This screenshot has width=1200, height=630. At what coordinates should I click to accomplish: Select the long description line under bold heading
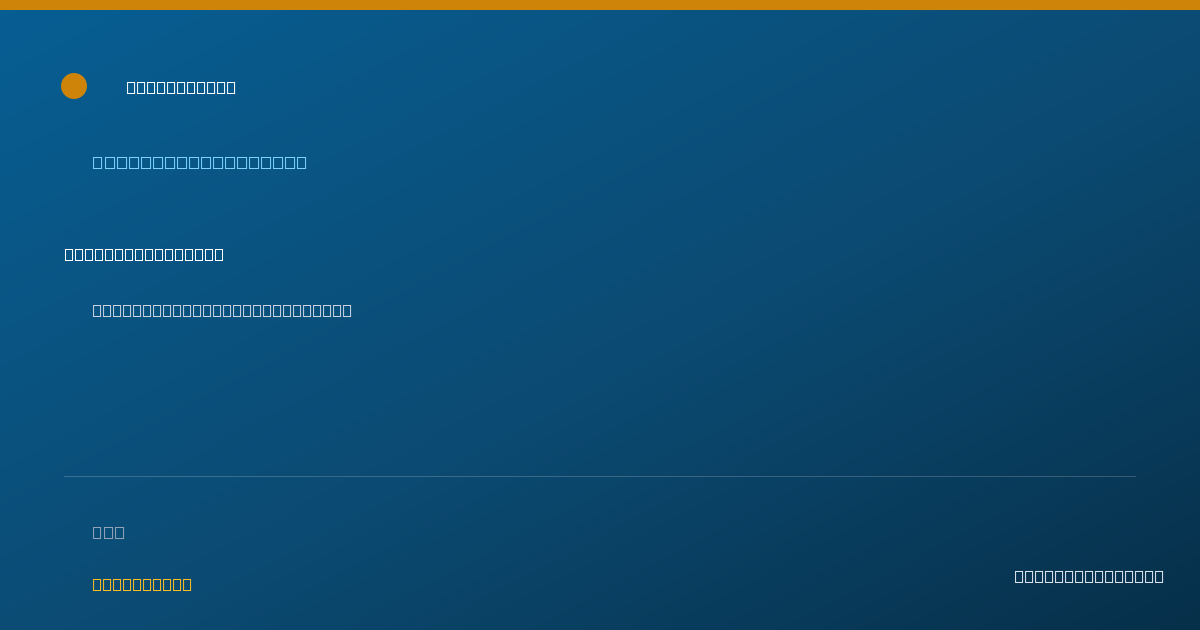[222, 310]
